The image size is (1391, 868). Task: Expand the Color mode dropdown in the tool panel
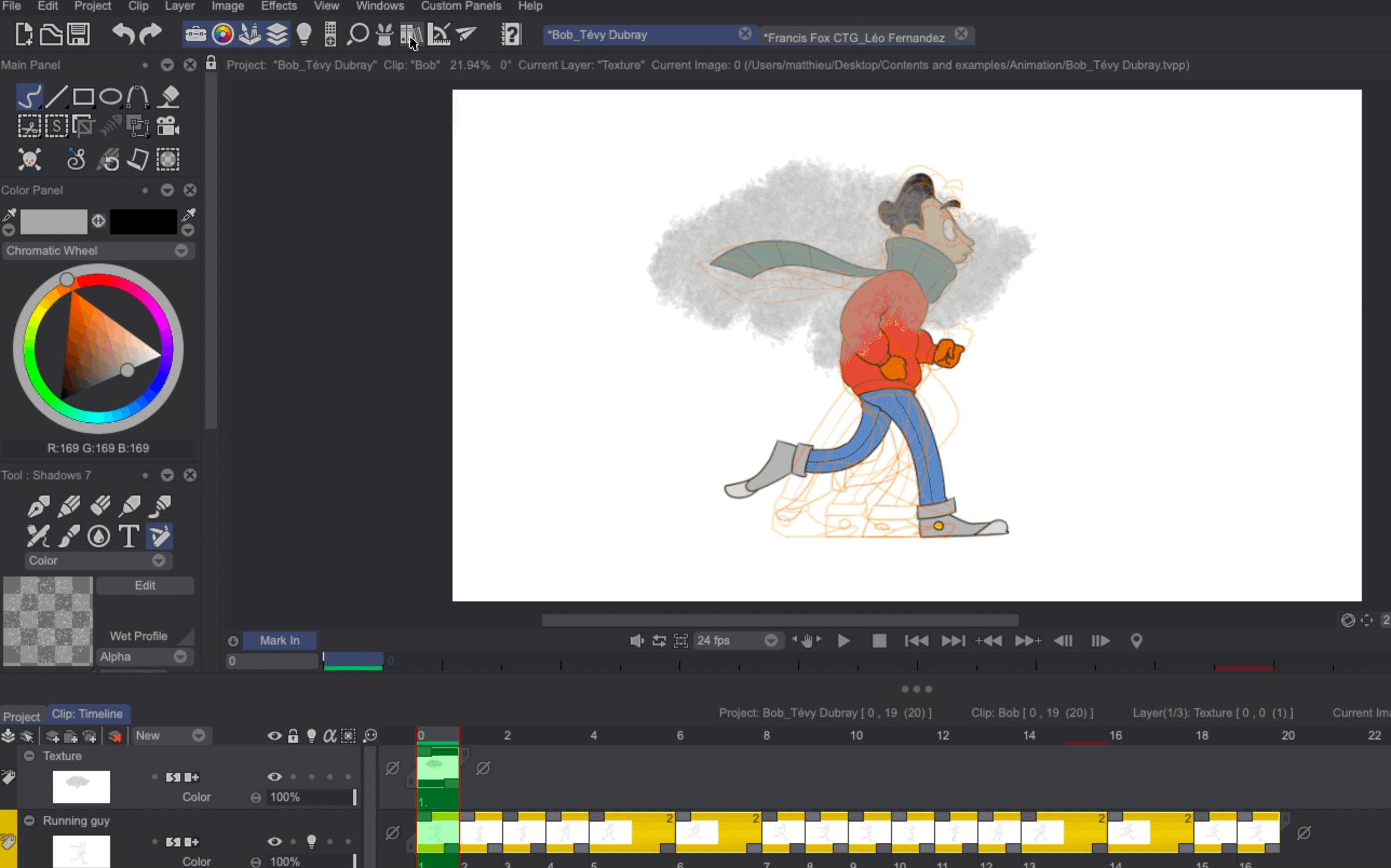158,561
